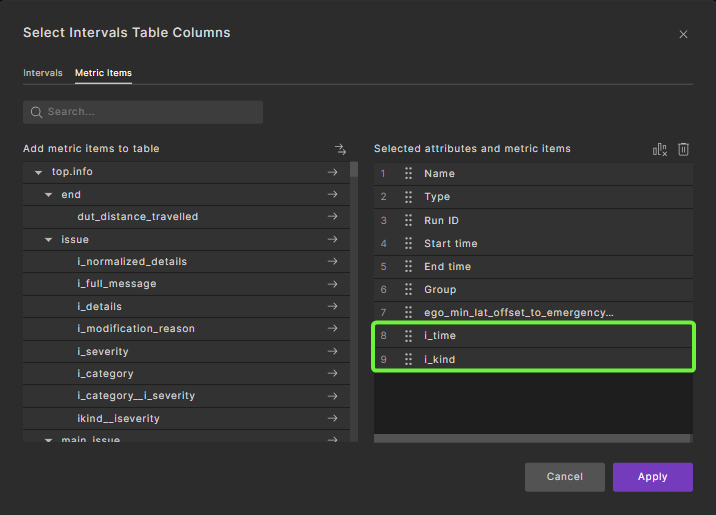Add i_severity with its arrow icon

click(x=332, y=352)
